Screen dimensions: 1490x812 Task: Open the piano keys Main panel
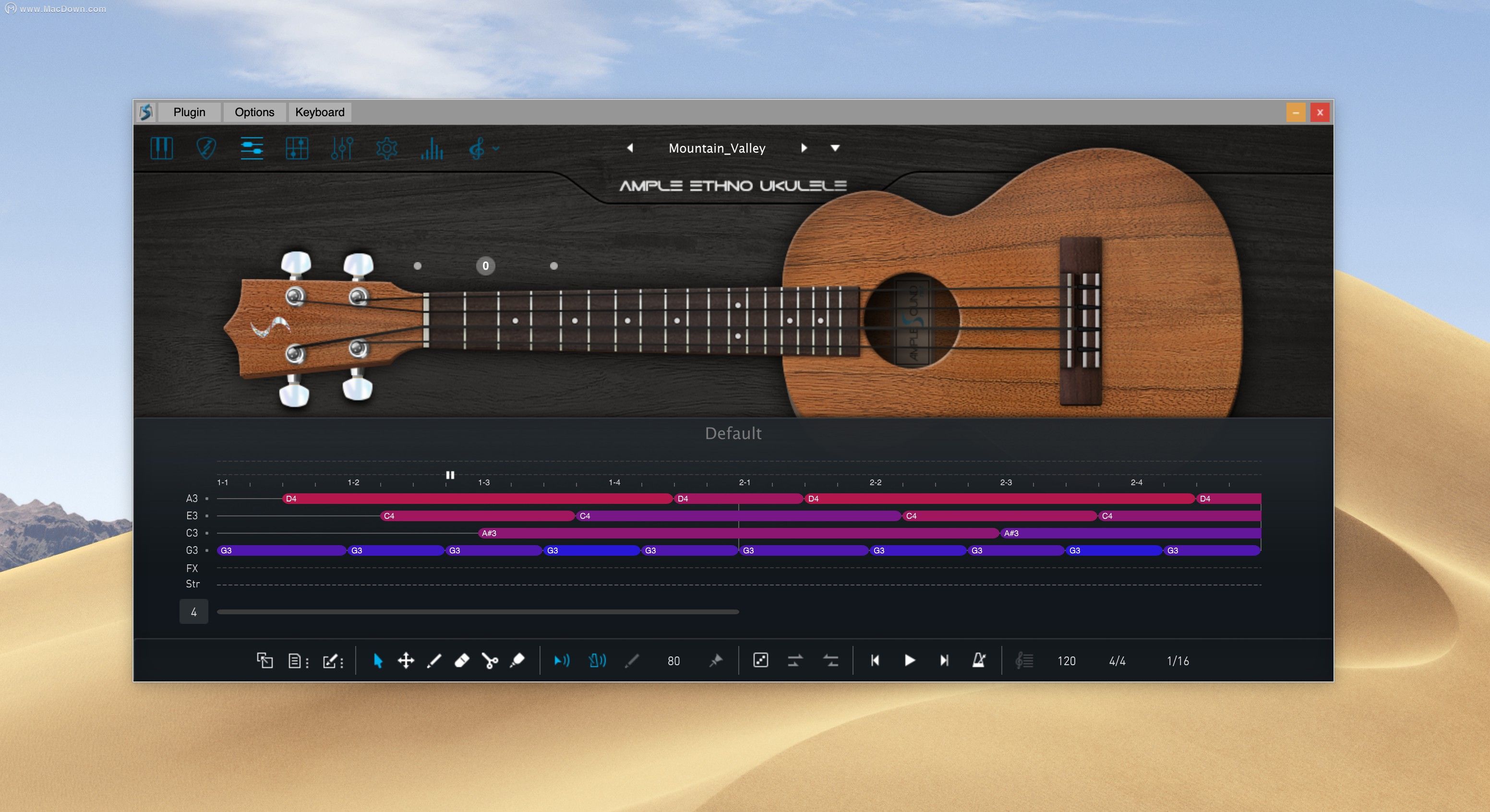pos(161,149)
